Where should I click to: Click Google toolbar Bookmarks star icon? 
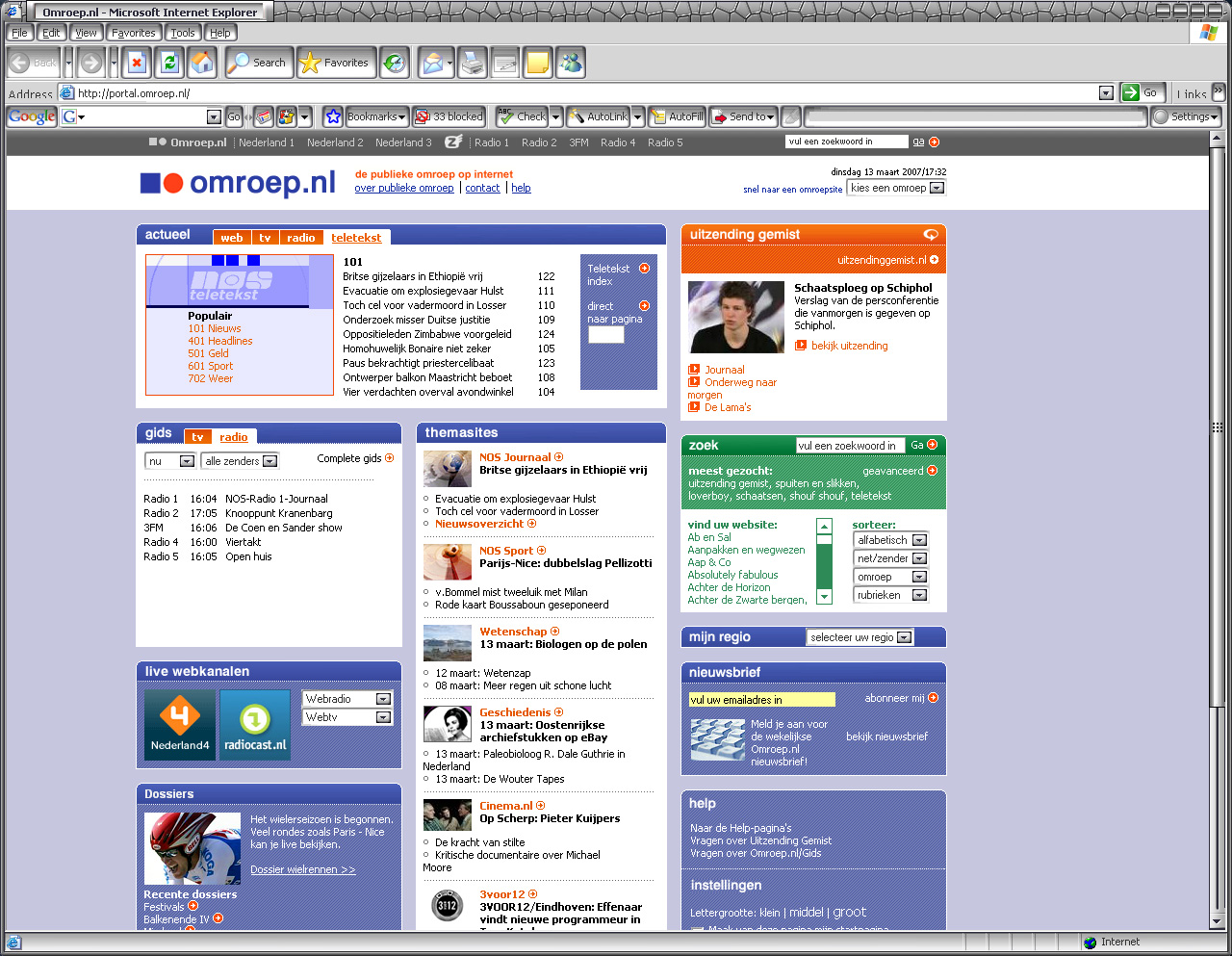point(333,116)
